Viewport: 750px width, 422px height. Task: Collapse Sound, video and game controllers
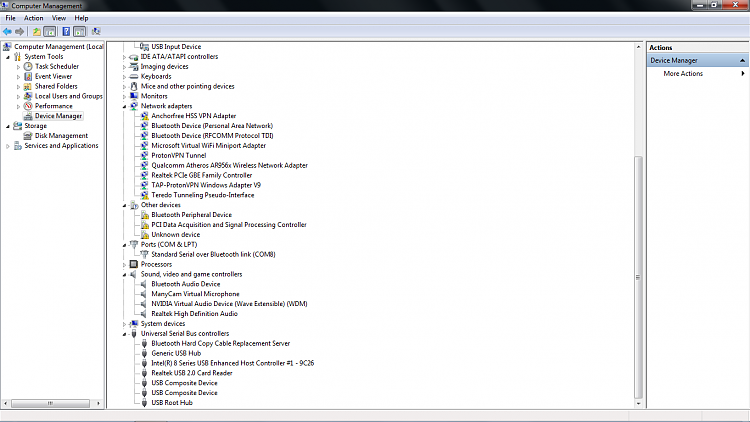point(124,275)
